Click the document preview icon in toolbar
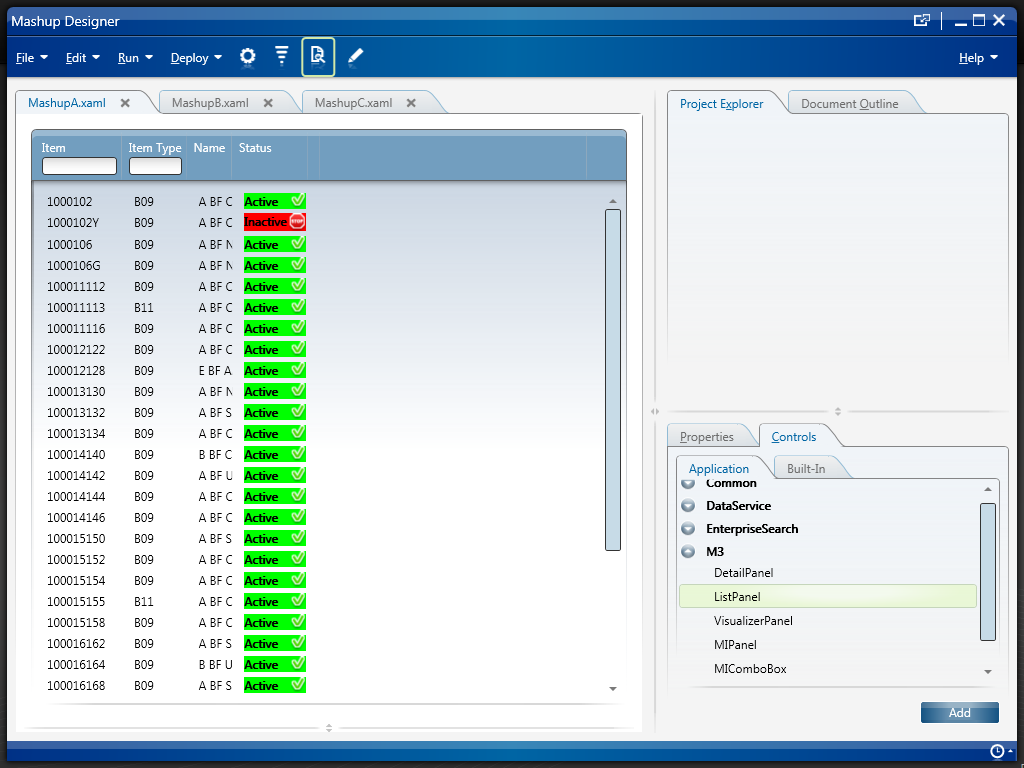This screenshot has height=768, width=1024. 318,57
